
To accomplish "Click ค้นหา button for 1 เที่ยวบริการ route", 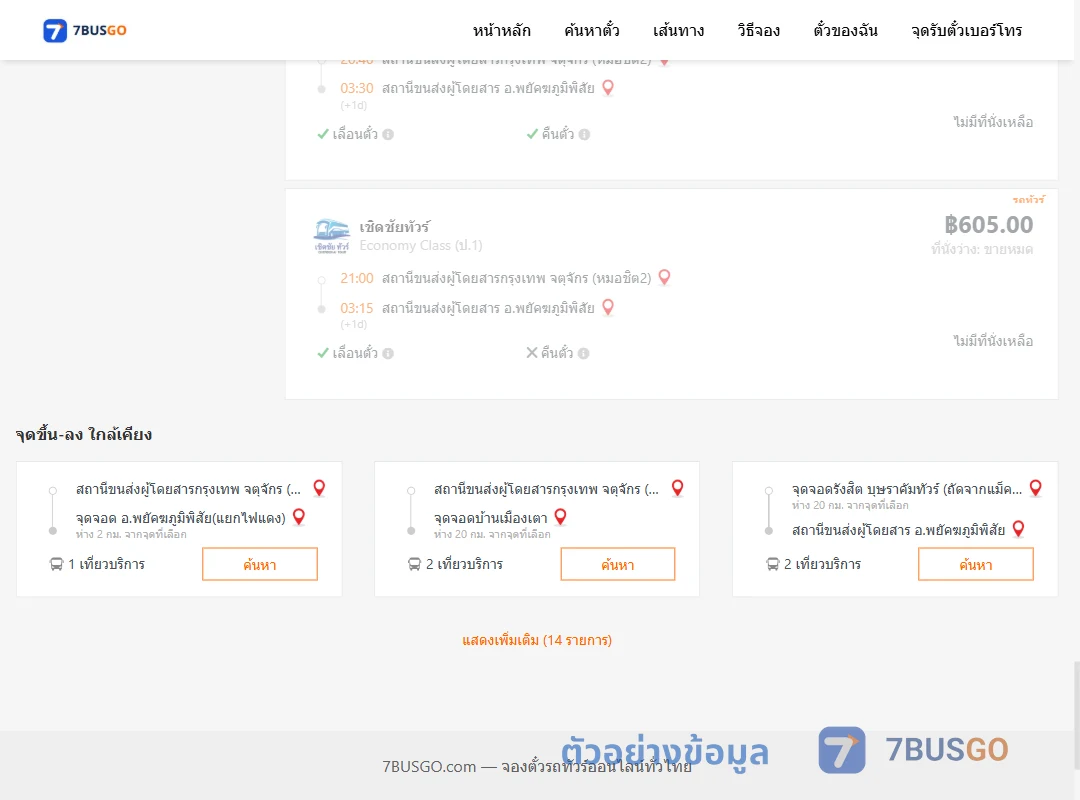I will pos(260,564).
